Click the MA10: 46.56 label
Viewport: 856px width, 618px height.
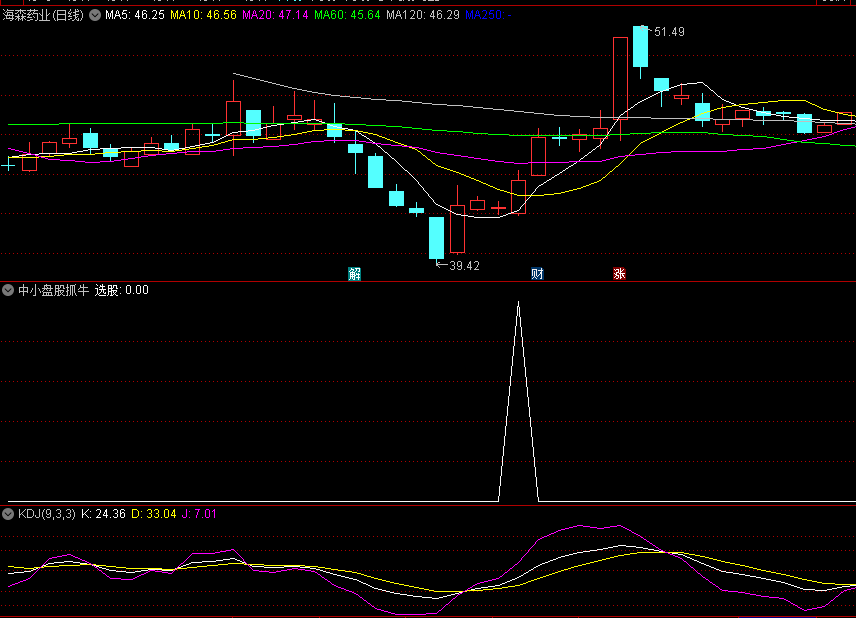point(203,15)
